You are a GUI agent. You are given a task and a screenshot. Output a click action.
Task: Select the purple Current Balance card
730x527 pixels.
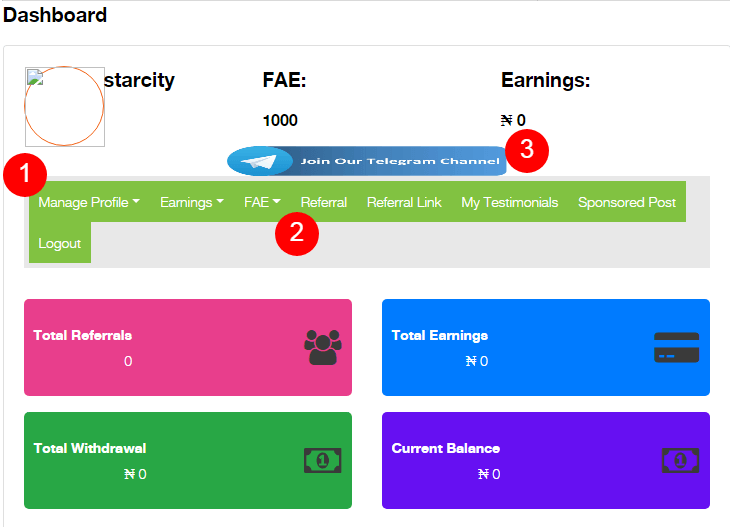coord(546,461)
